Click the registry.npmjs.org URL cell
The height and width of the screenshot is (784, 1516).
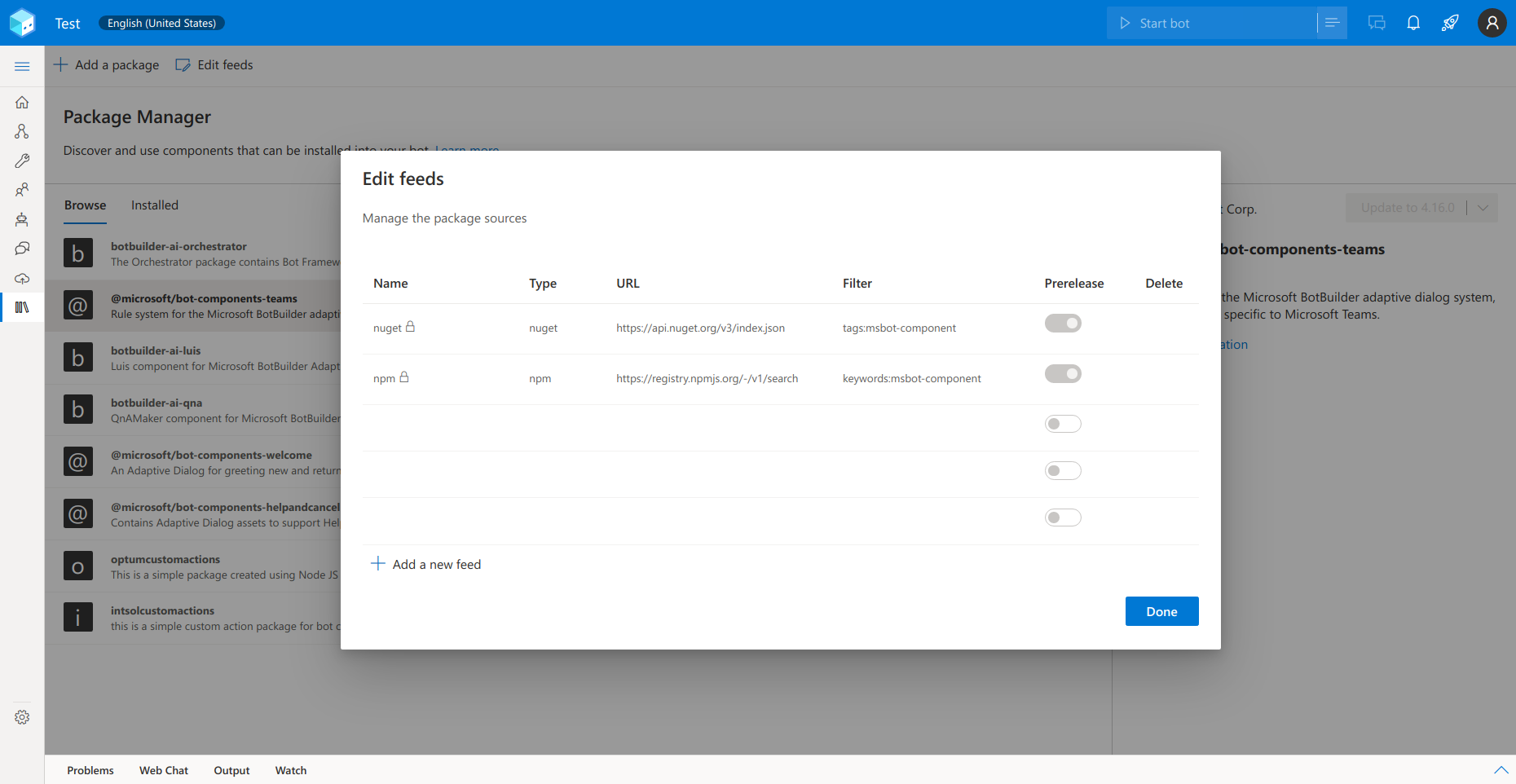(707, 378)
